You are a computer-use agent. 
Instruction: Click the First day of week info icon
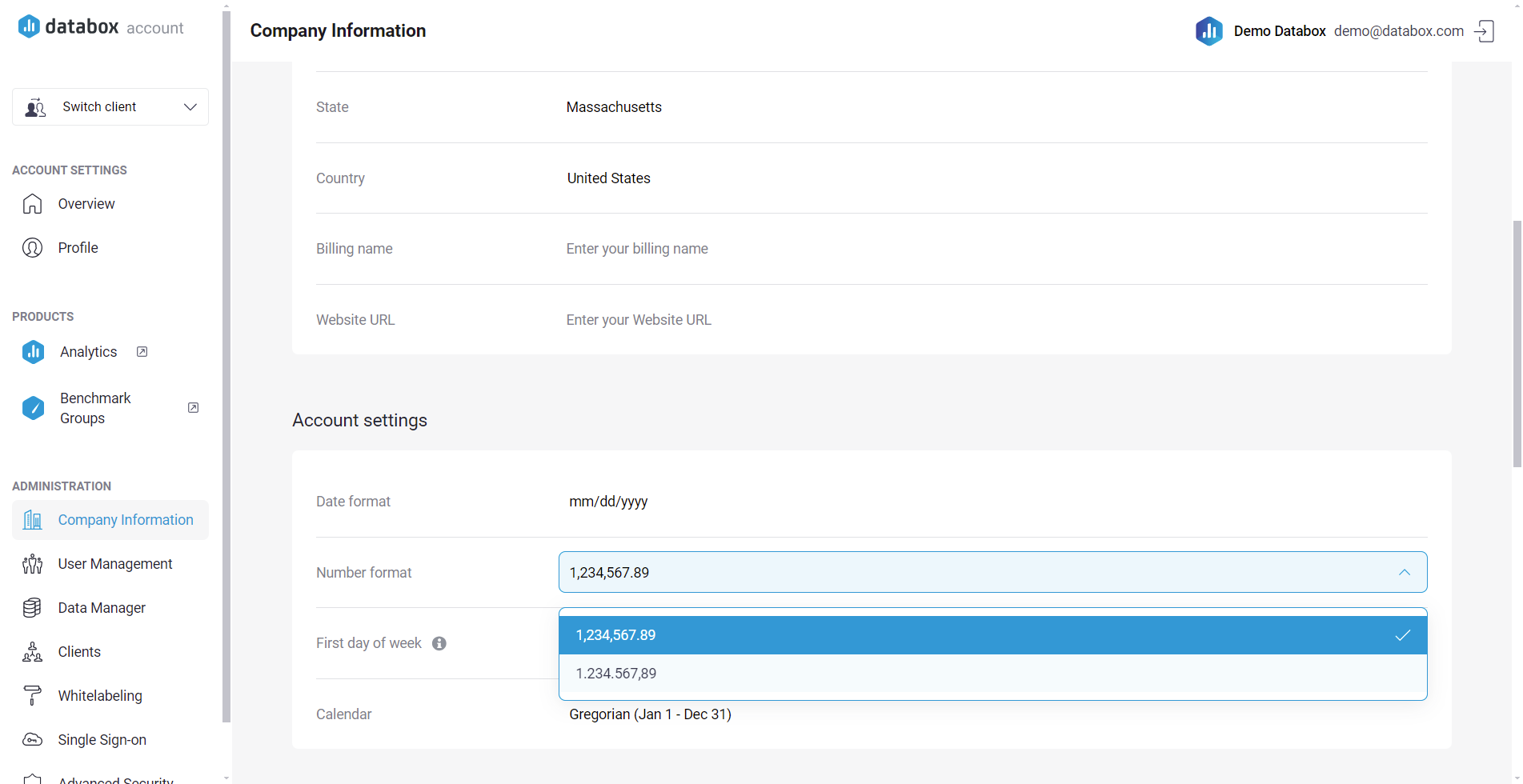pos(439,644)
